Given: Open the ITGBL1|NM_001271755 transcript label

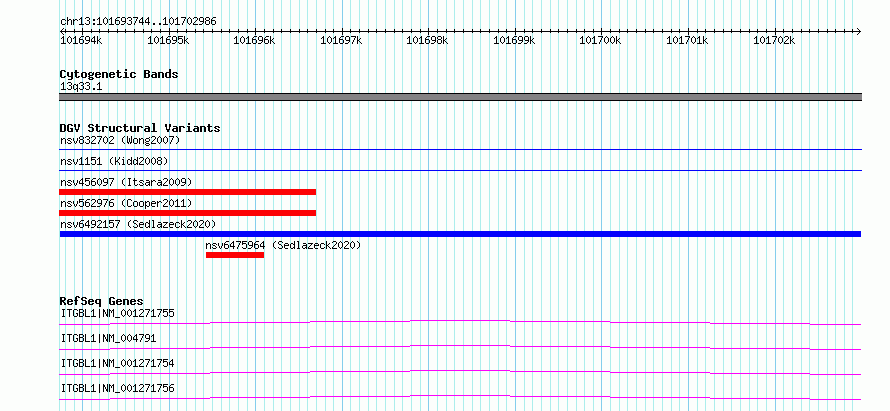Looking at the screenshot, I should click(x=117, y=313).
